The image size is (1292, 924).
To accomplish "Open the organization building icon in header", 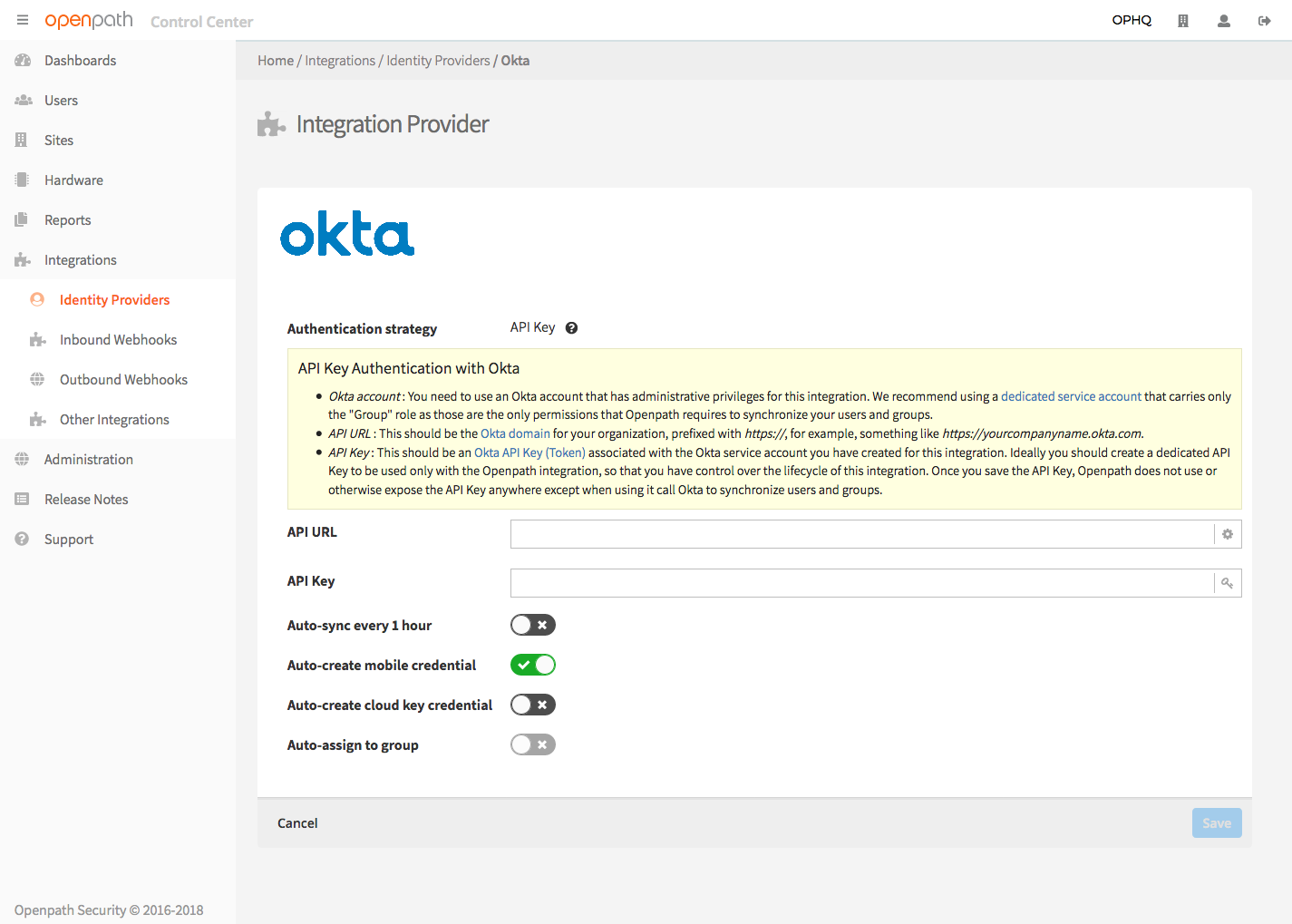I will point(1183,21).
